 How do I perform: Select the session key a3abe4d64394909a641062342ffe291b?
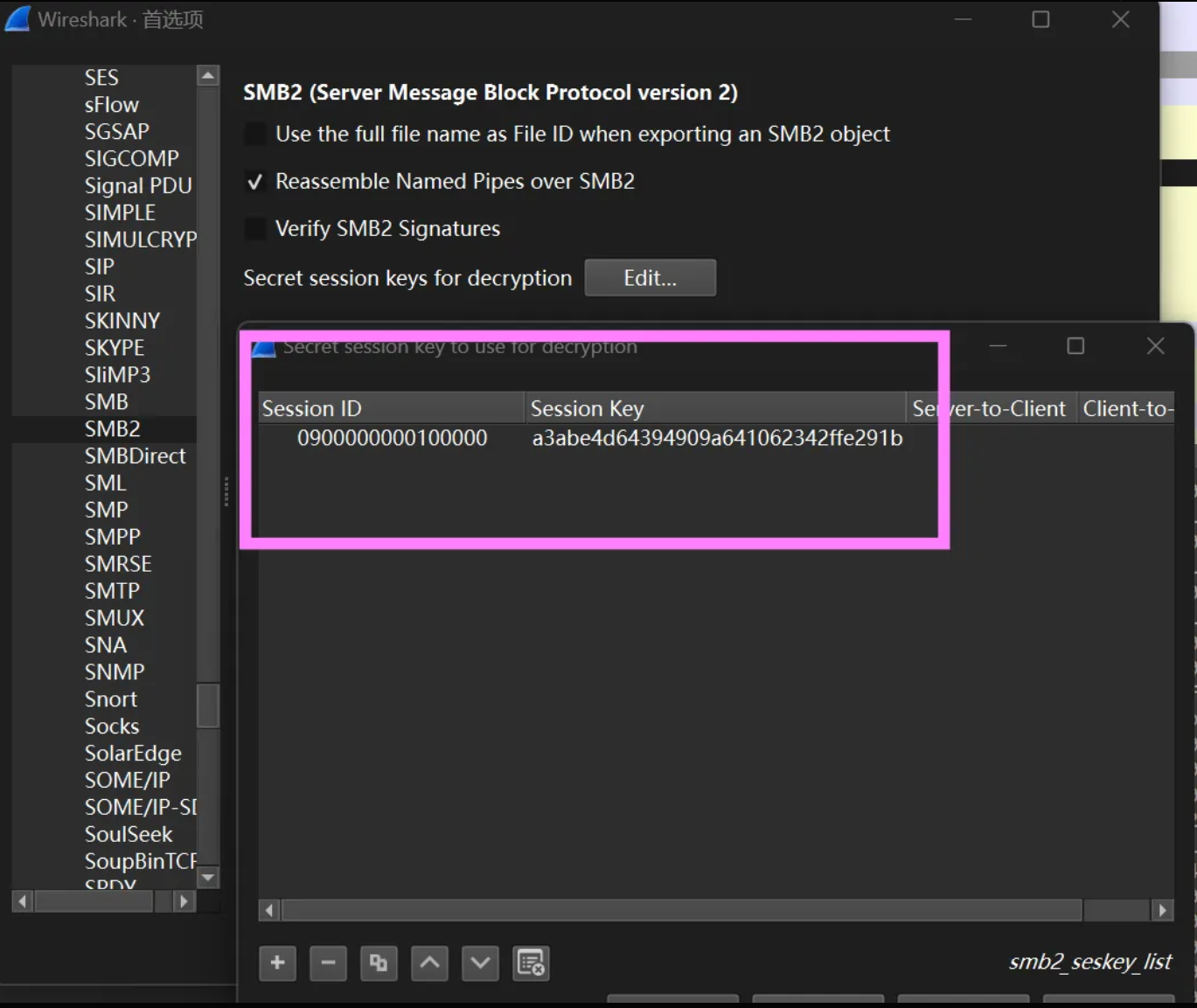(x=717, y=438)
